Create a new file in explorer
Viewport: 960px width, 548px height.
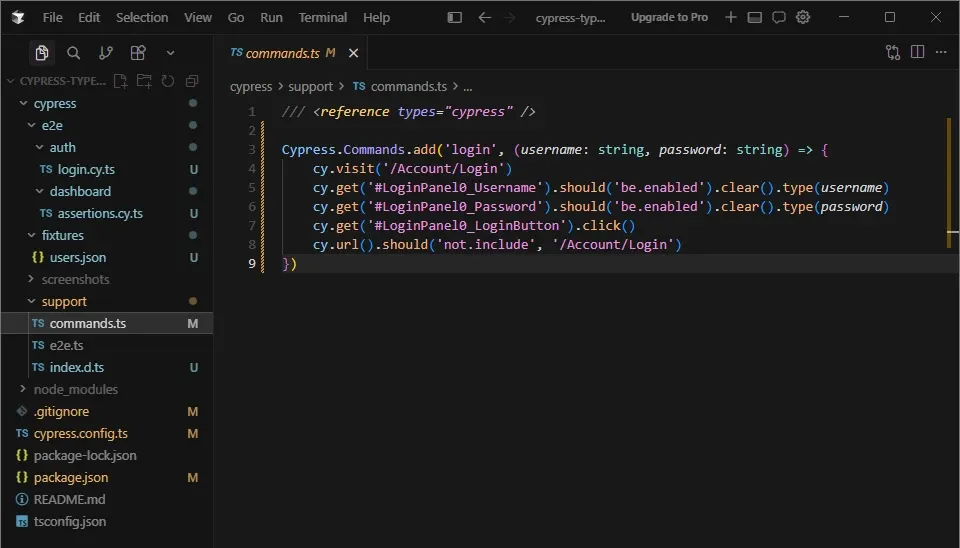(121, 81)
